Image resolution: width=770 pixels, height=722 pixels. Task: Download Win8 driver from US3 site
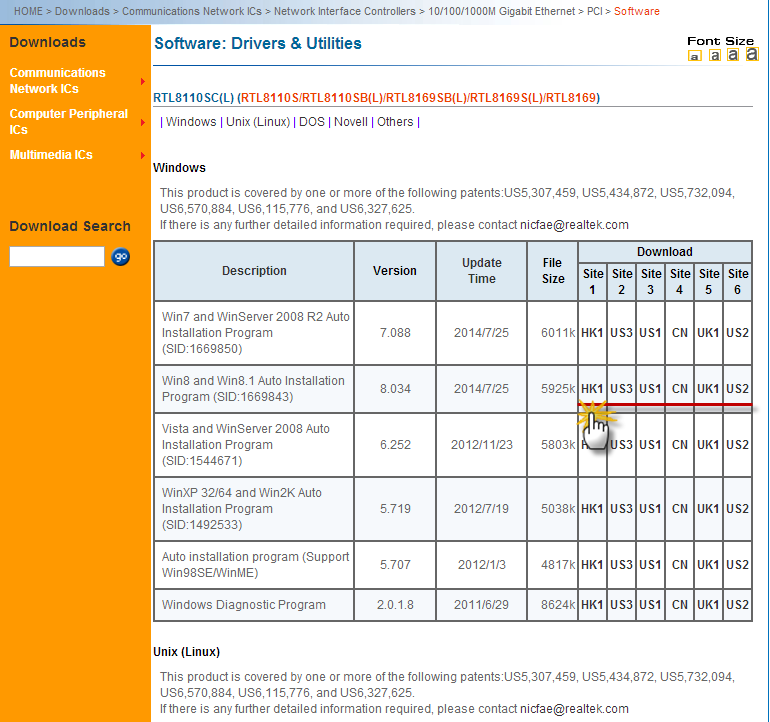pos(621,389)
